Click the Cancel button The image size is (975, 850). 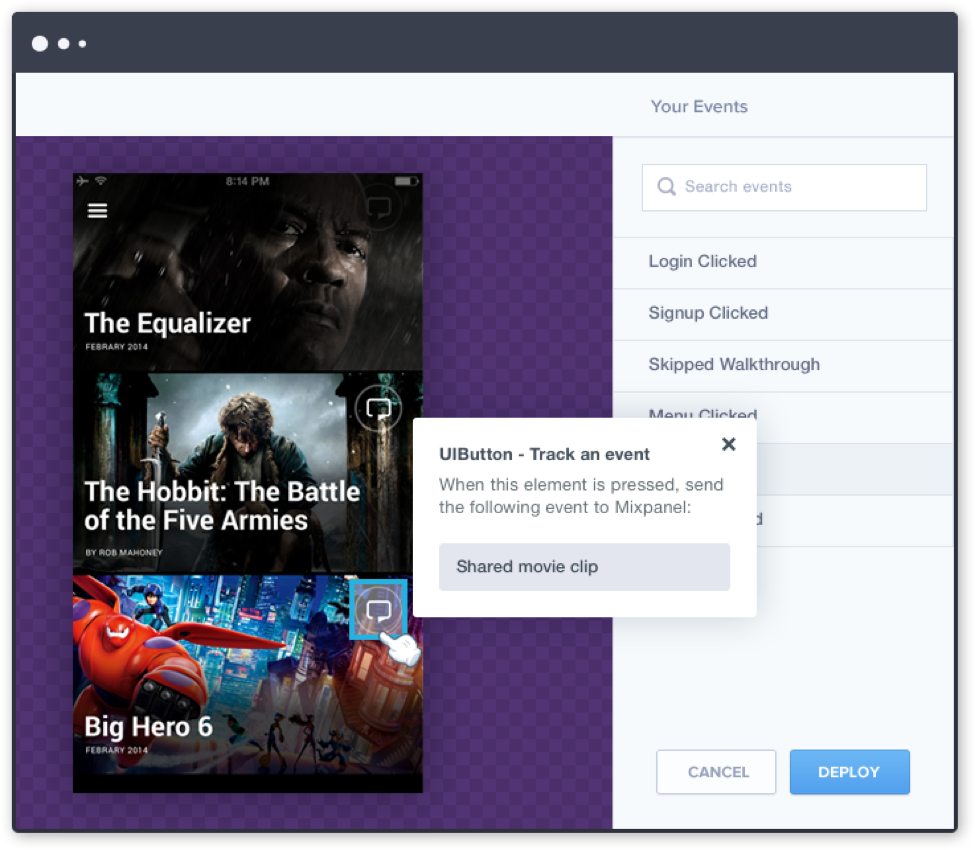point(716,772)
